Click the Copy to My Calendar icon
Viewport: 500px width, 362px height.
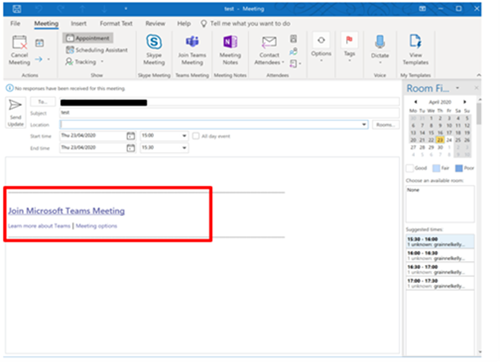[39, 43]
